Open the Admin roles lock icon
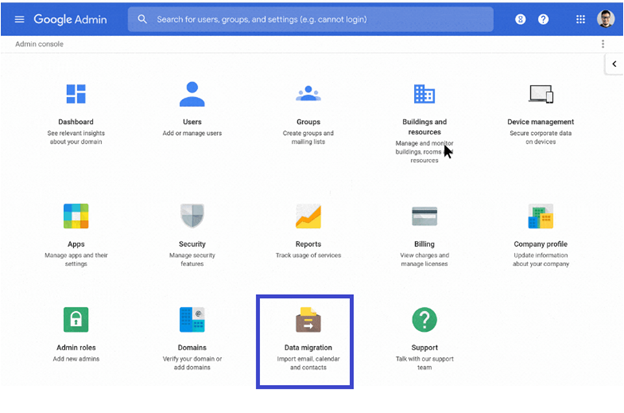This screenshot has width=624, height=413. [x=76, y=319]
